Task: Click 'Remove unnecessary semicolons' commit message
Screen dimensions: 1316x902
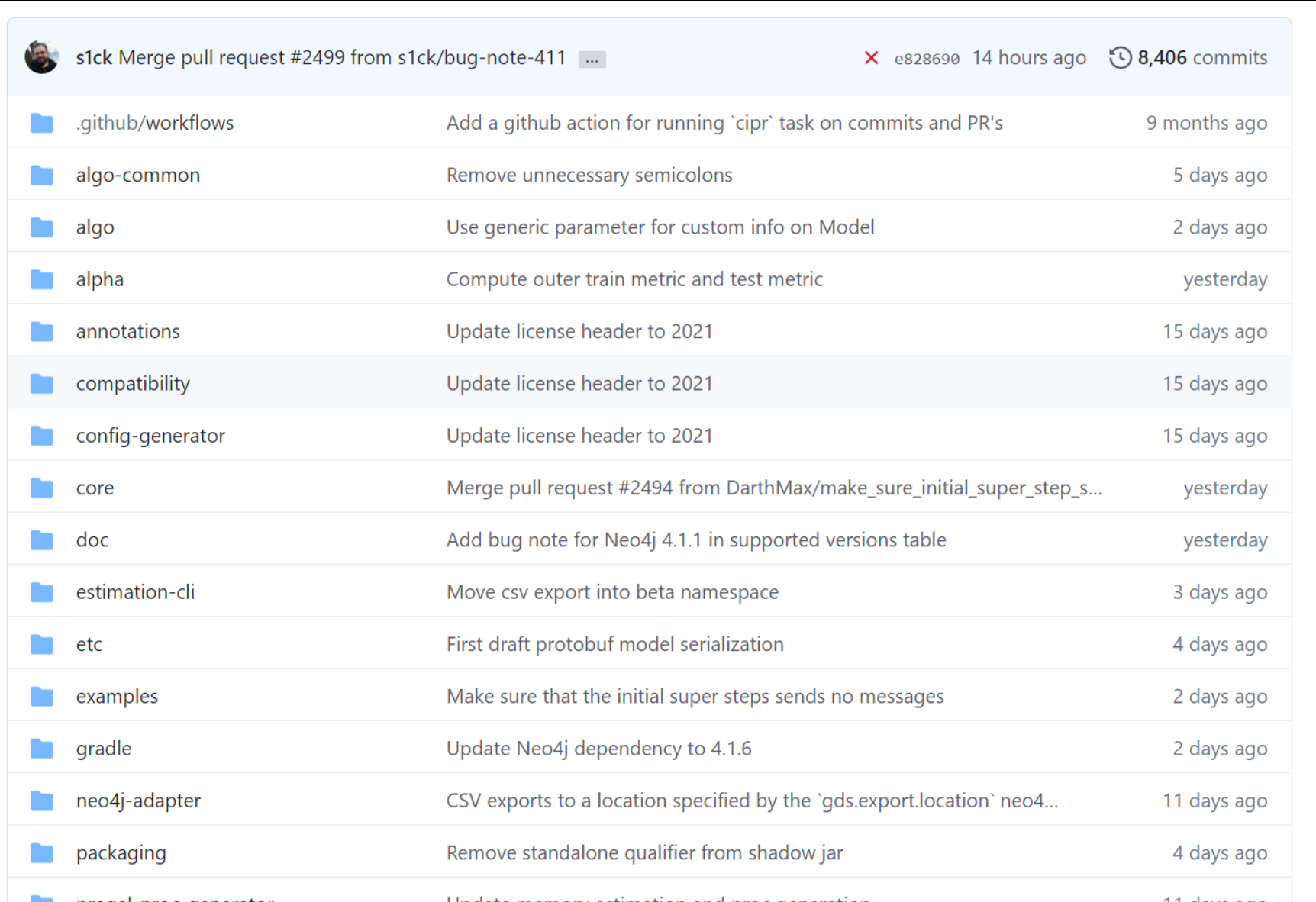Action: pyautogui.click(x=589, y=174)
